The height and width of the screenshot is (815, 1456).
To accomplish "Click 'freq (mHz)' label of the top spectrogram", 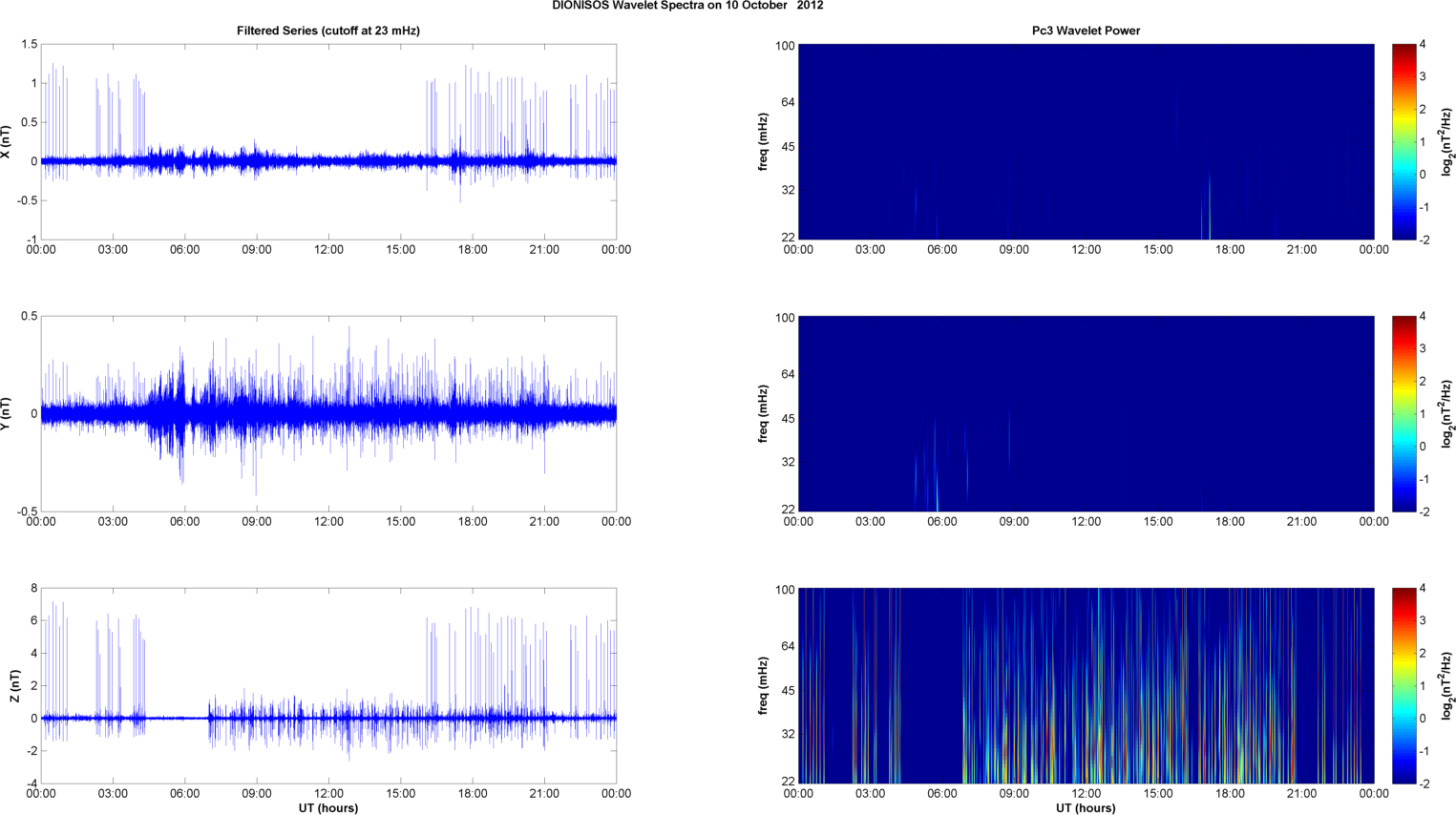I will click(764, 142).
